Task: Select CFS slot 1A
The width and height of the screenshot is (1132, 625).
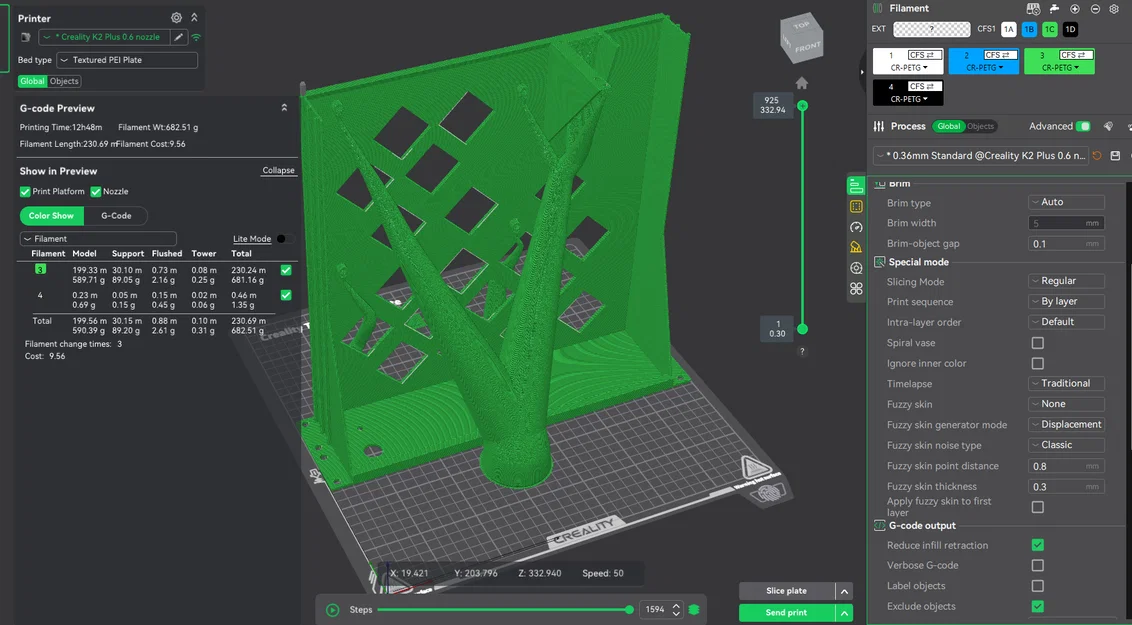Action: pos(1009,30)
